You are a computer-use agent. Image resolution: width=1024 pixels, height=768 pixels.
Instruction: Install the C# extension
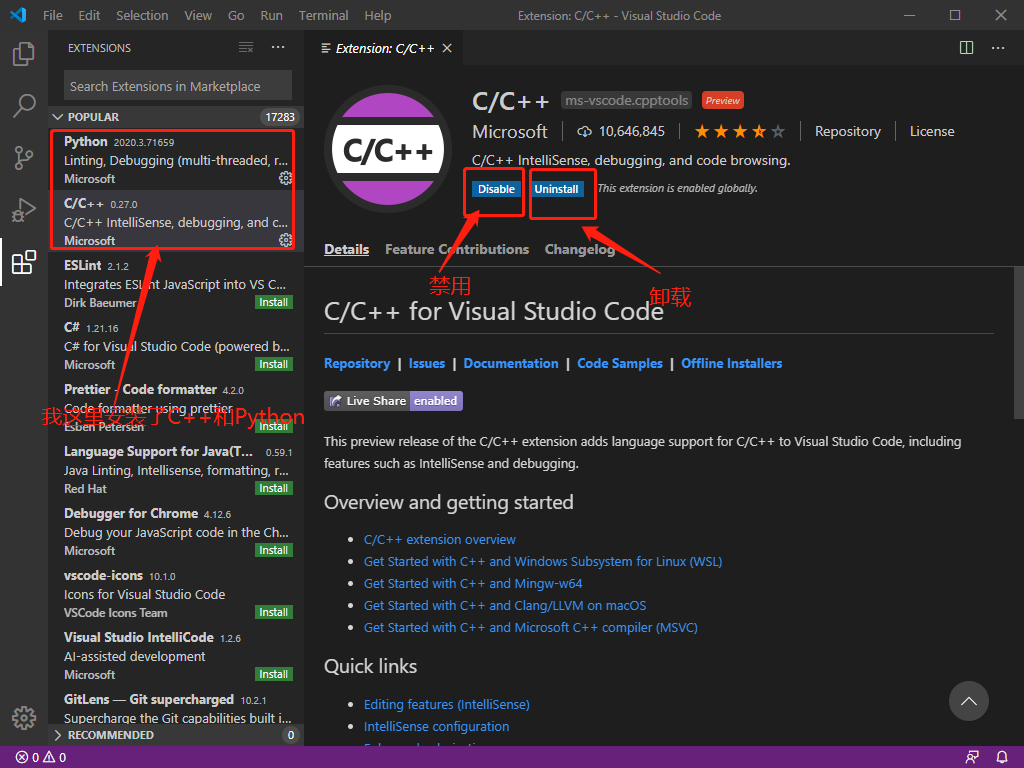[x=274, y=364]
